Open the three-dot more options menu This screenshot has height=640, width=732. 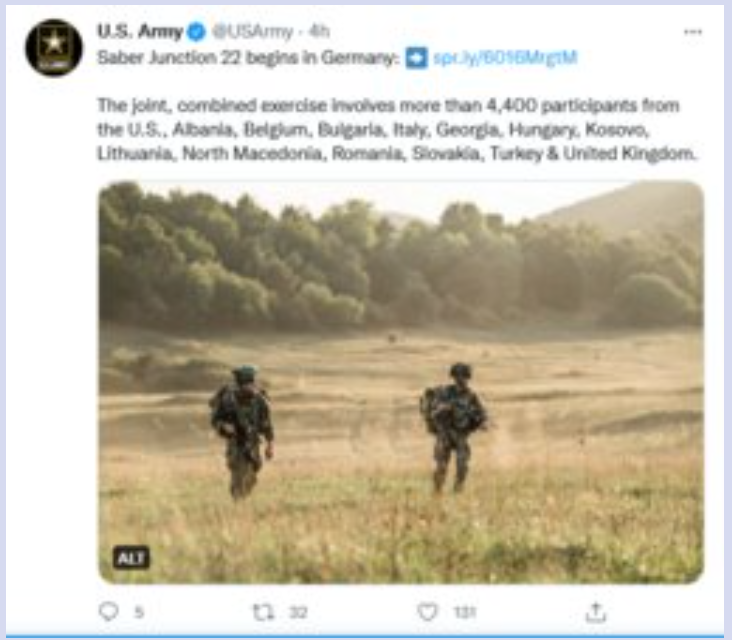click(693, 32)
